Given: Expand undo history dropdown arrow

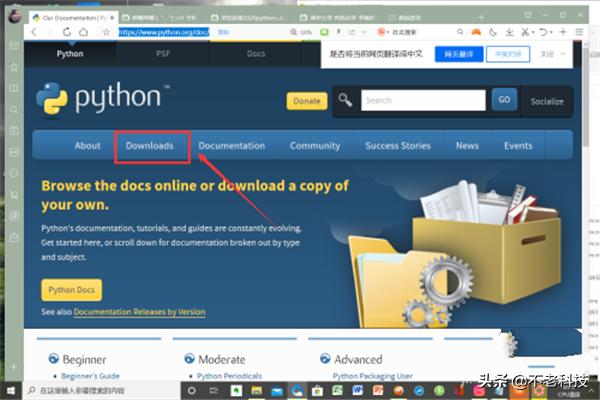Looking at the screenshot, I should point(551,33).
